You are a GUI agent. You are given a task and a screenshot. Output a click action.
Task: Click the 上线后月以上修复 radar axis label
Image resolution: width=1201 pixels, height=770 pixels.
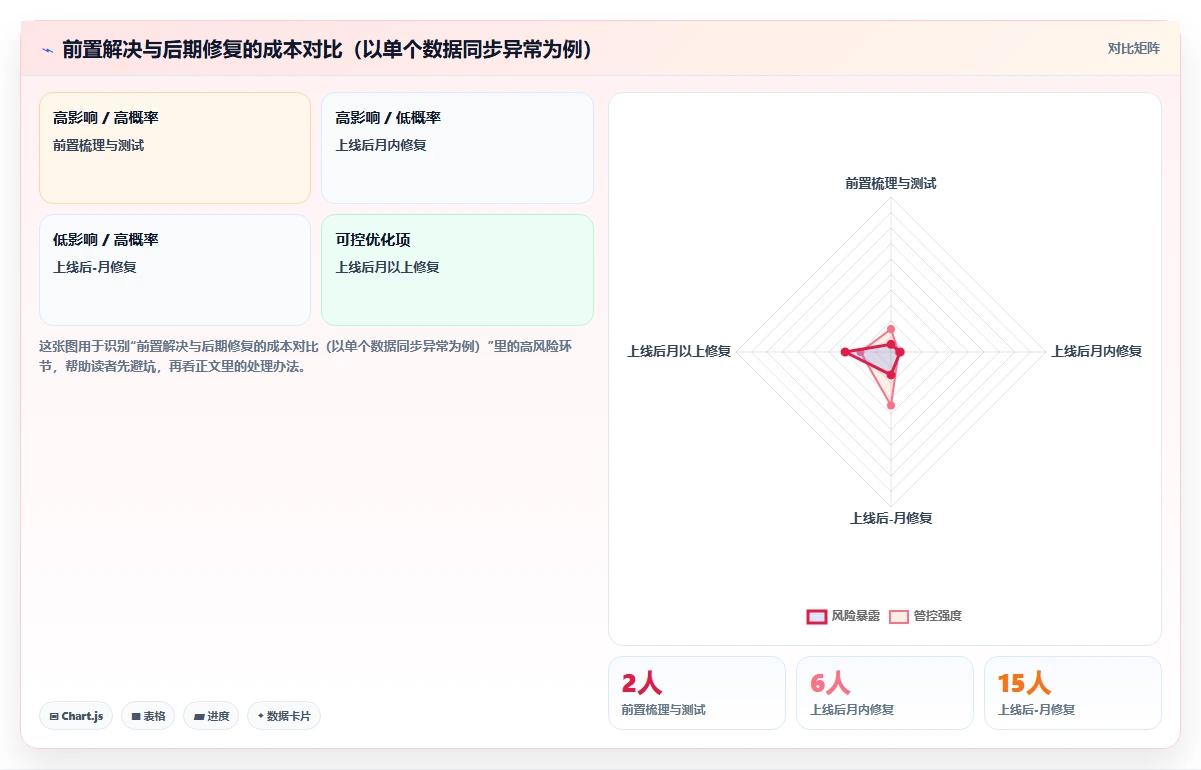679,351
